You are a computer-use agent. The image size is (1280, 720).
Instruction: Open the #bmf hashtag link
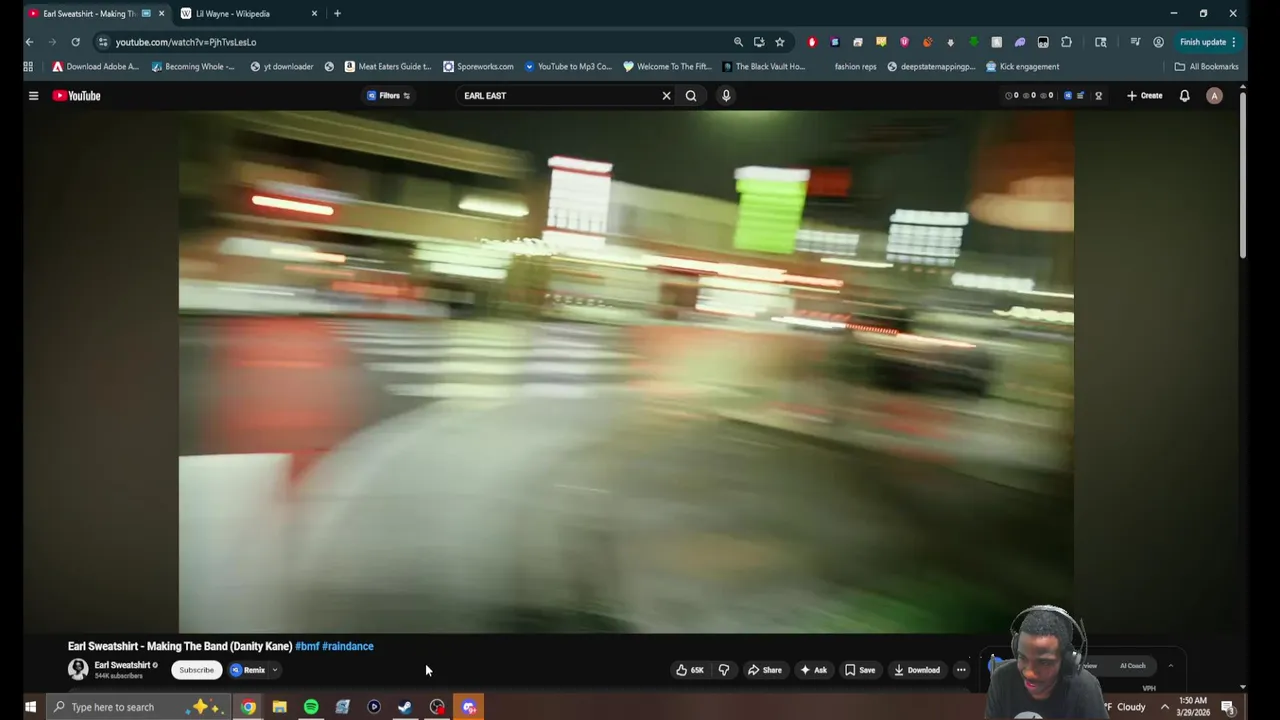coord(307,646)
